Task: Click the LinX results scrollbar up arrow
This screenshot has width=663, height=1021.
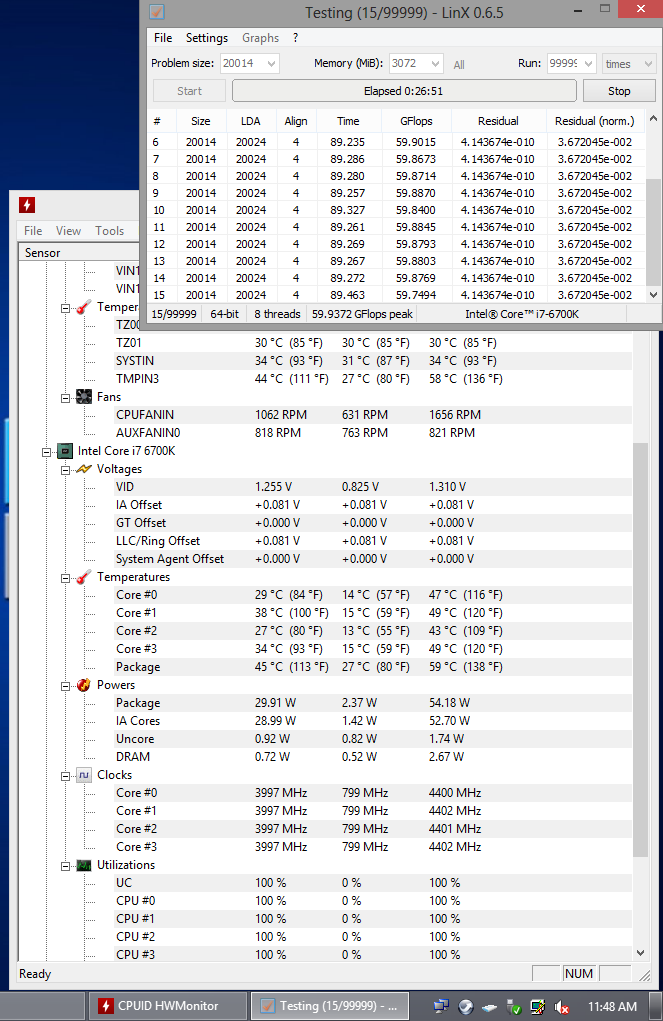Action: click(653, 119)
